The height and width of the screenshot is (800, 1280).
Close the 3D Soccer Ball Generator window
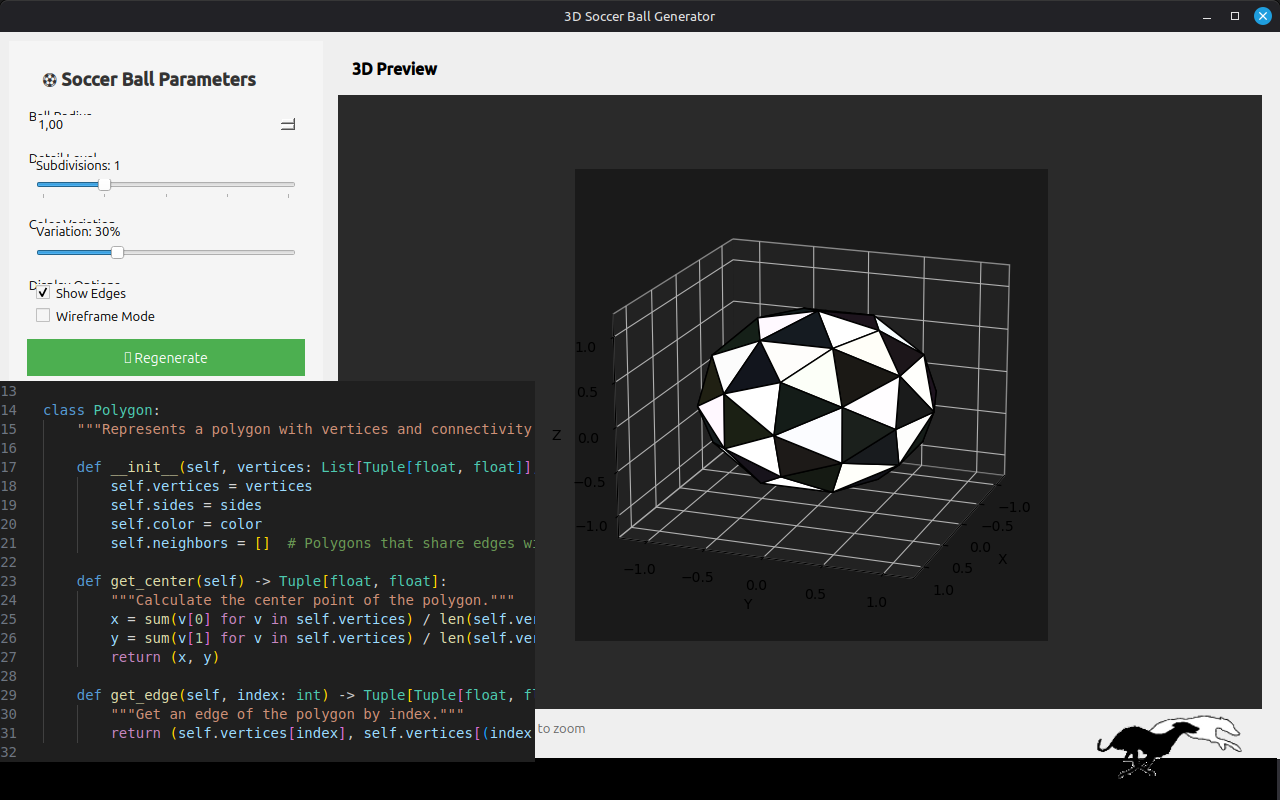coord(1262,16)
